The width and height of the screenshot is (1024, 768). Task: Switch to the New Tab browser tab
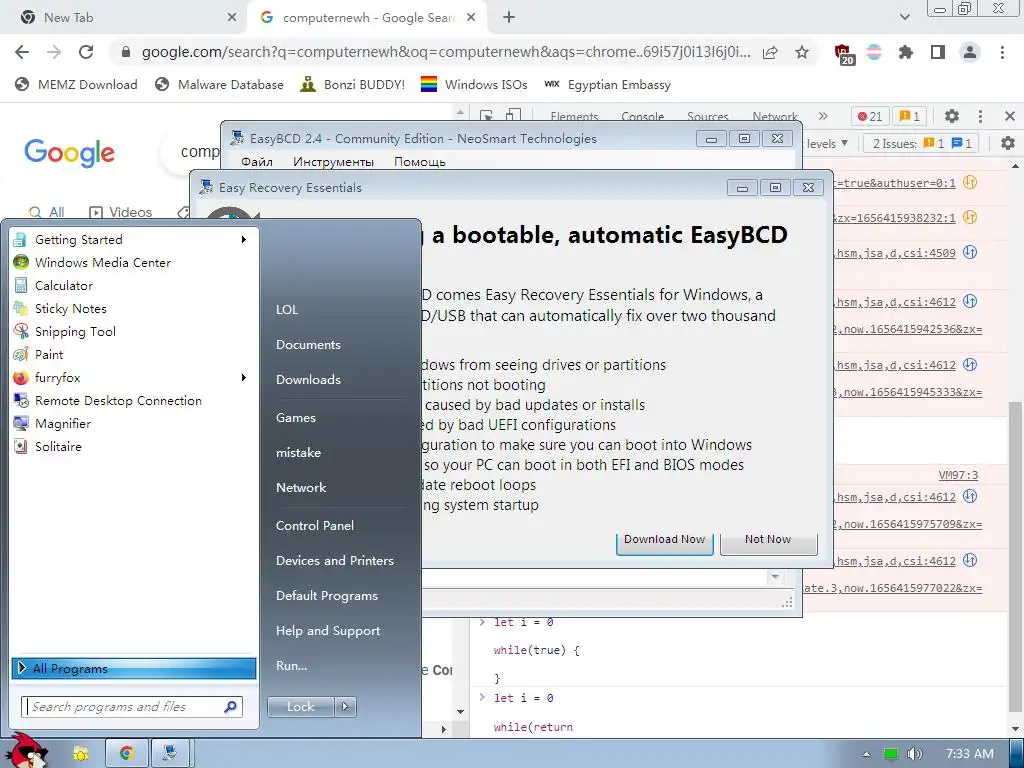point(123,18)
